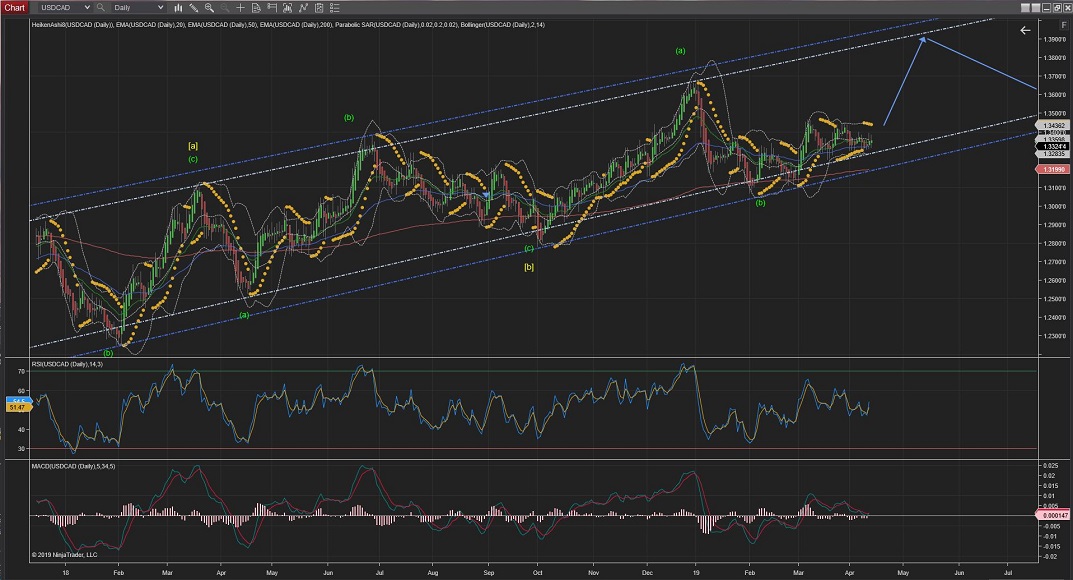Click the 1.34362 price marker

1053,126
